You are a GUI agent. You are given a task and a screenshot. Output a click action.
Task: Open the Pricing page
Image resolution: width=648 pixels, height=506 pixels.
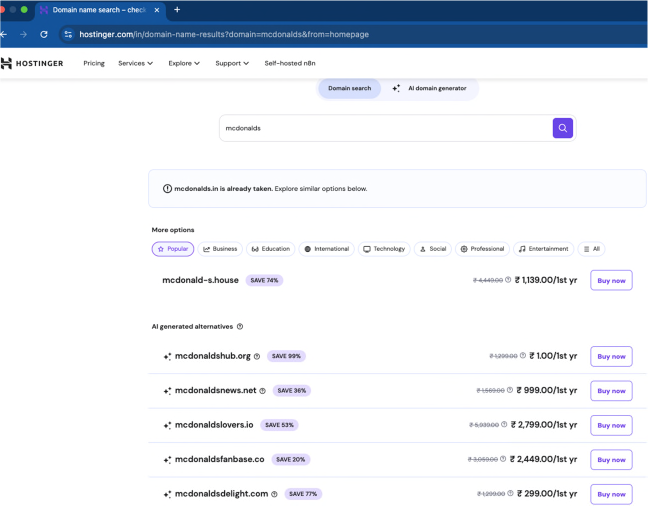94,63
